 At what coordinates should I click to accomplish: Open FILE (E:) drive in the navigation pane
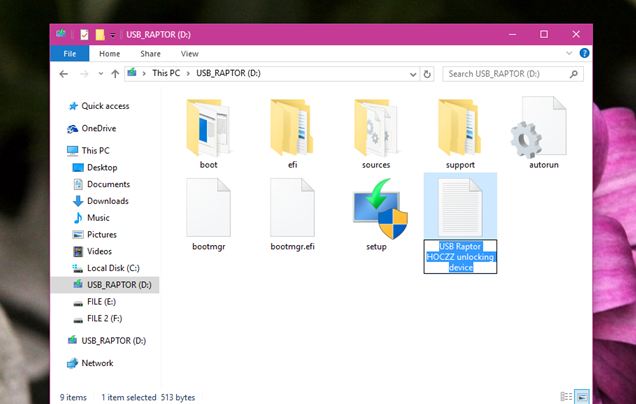(94, 302)
